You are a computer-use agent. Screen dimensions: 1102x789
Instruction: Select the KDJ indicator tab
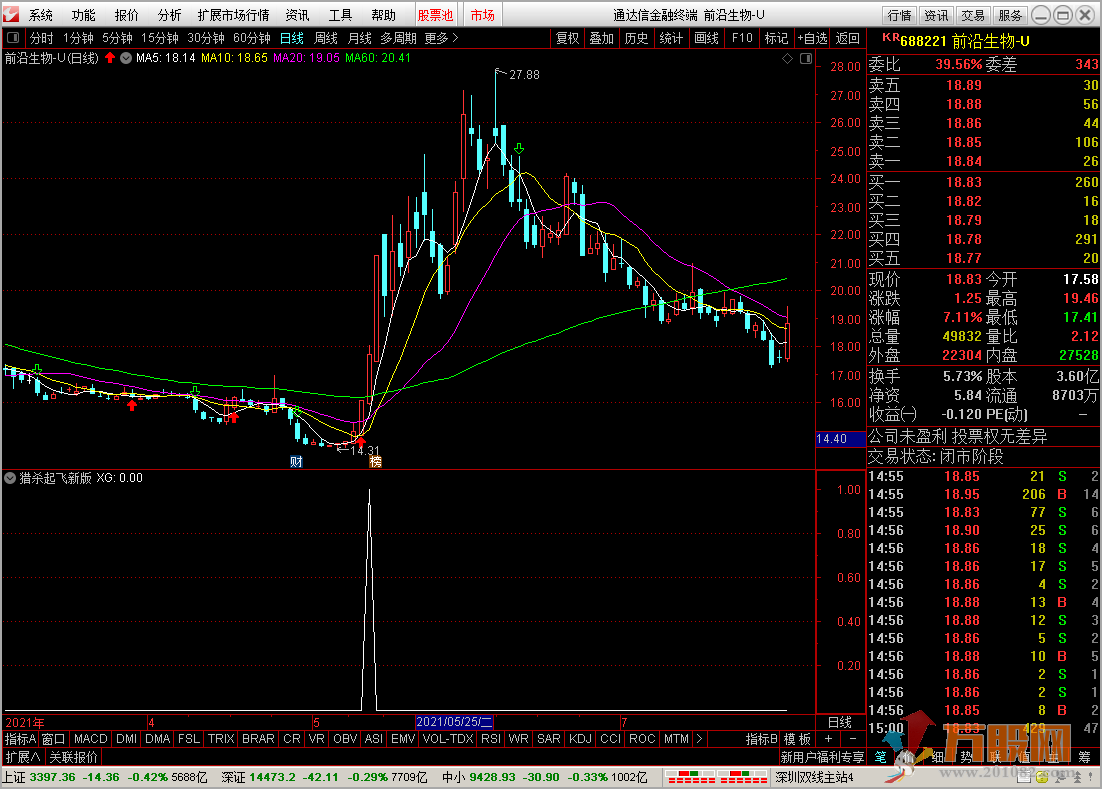pos(580,739)
